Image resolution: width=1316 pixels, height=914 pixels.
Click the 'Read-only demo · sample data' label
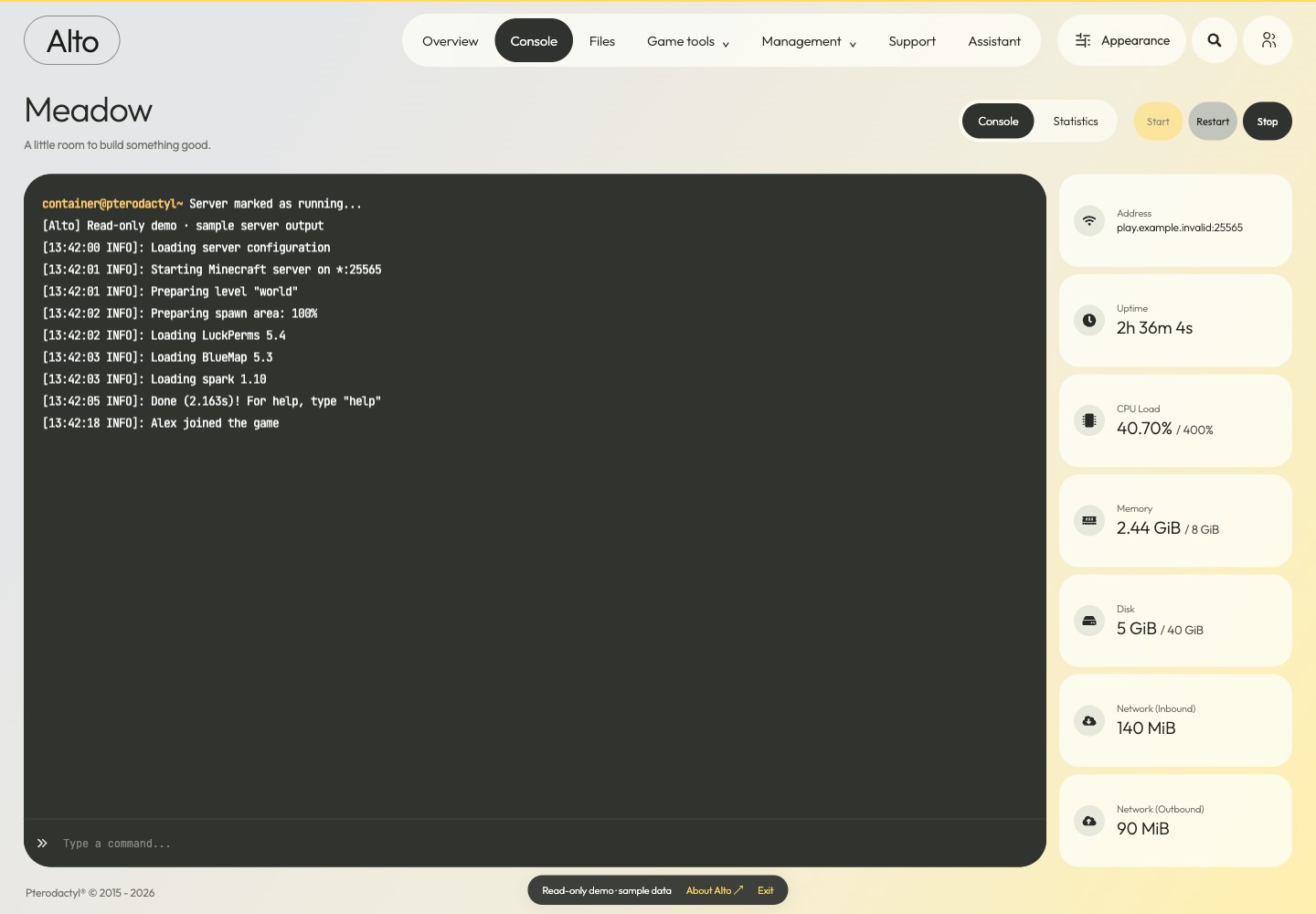(607, 890)
